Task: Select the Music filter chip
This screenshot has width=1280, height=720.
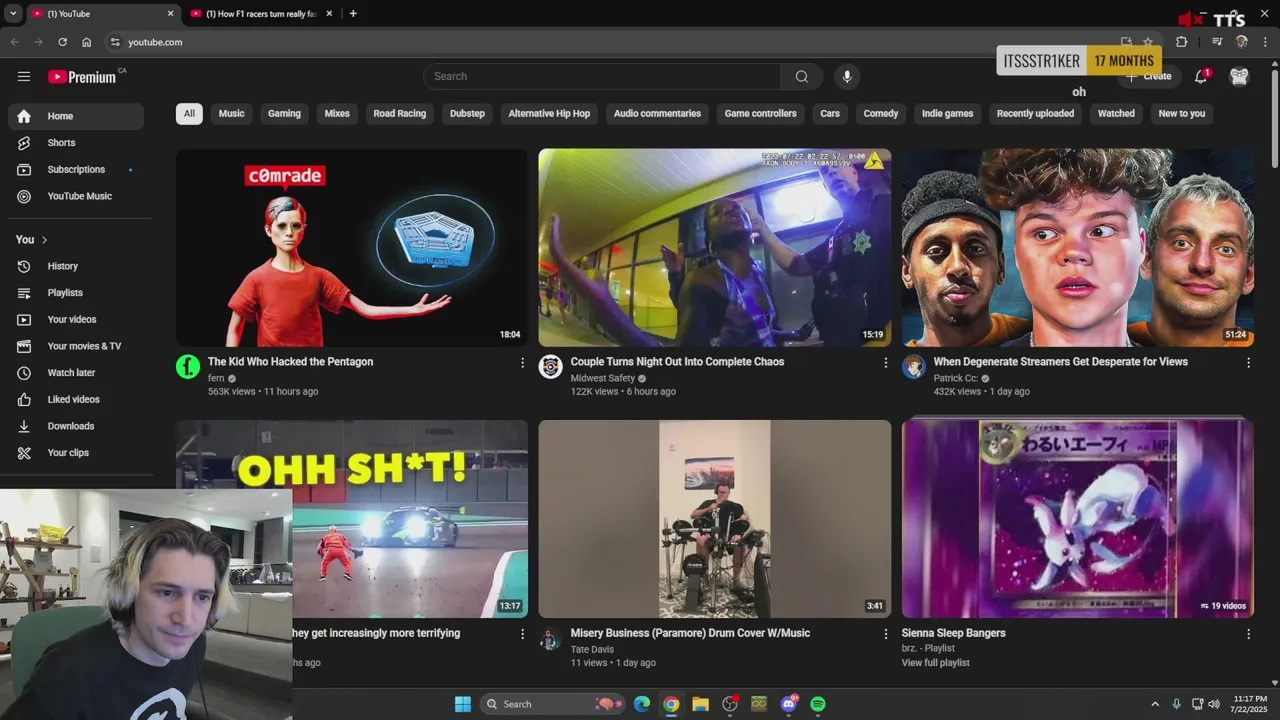Action: point(231,114)
